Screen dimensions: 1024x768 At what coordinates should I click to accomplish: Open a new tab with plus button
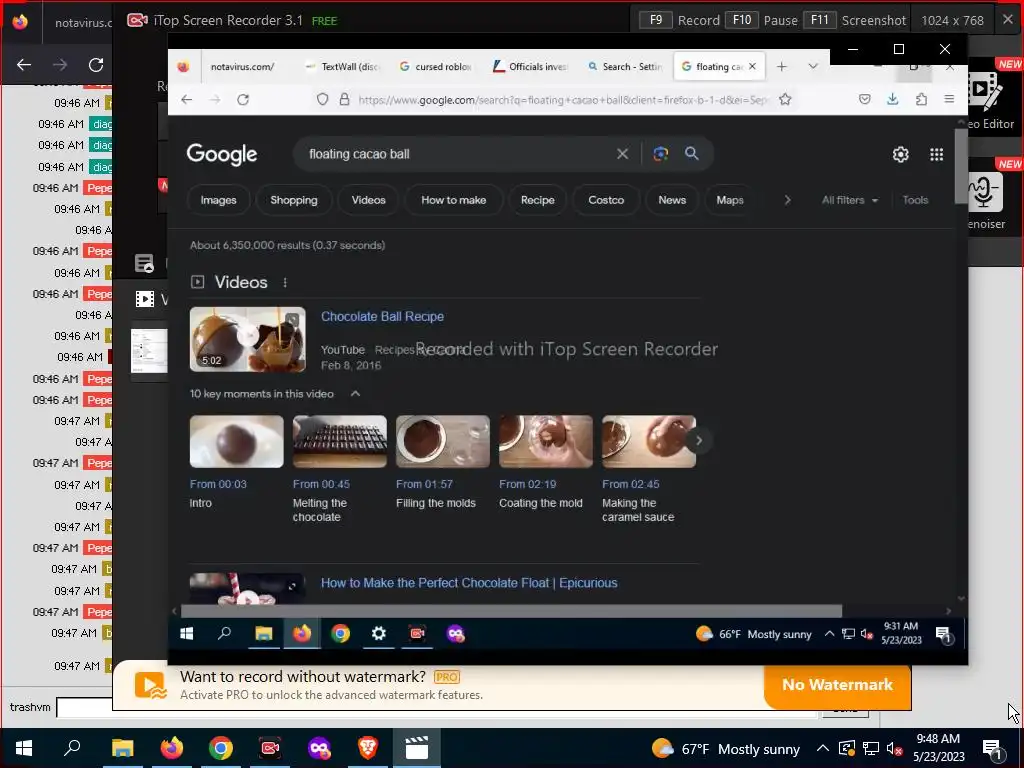pos(782,67)
